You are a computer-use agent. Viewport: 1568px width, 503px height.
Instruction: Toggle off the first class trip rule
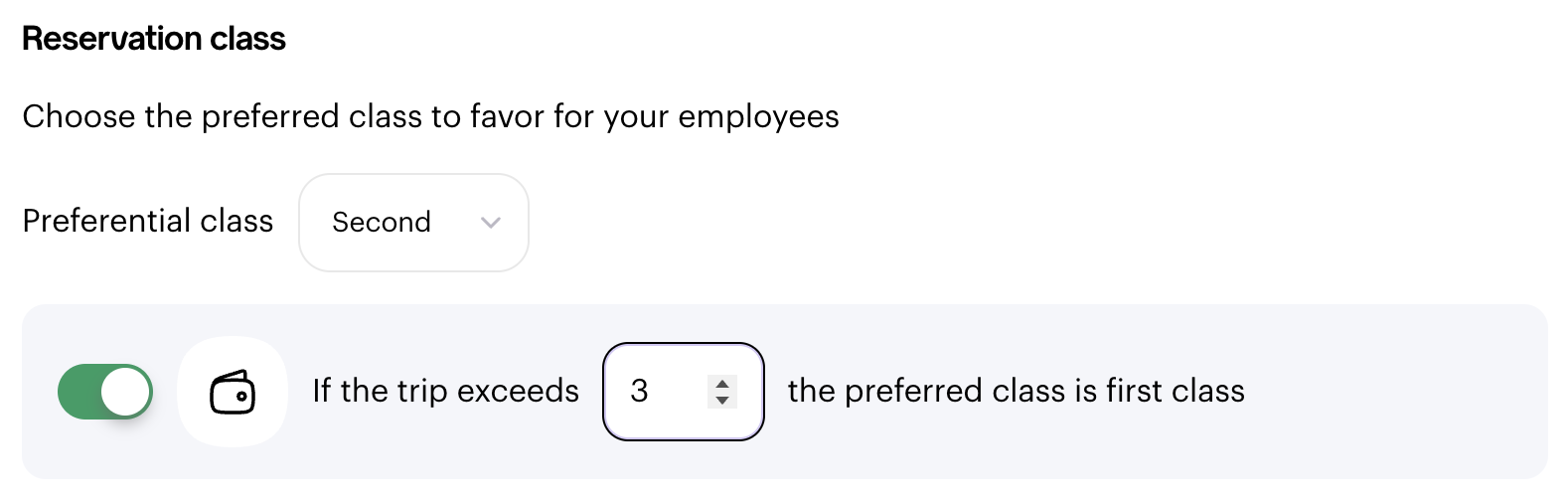[x=105, y=392]
